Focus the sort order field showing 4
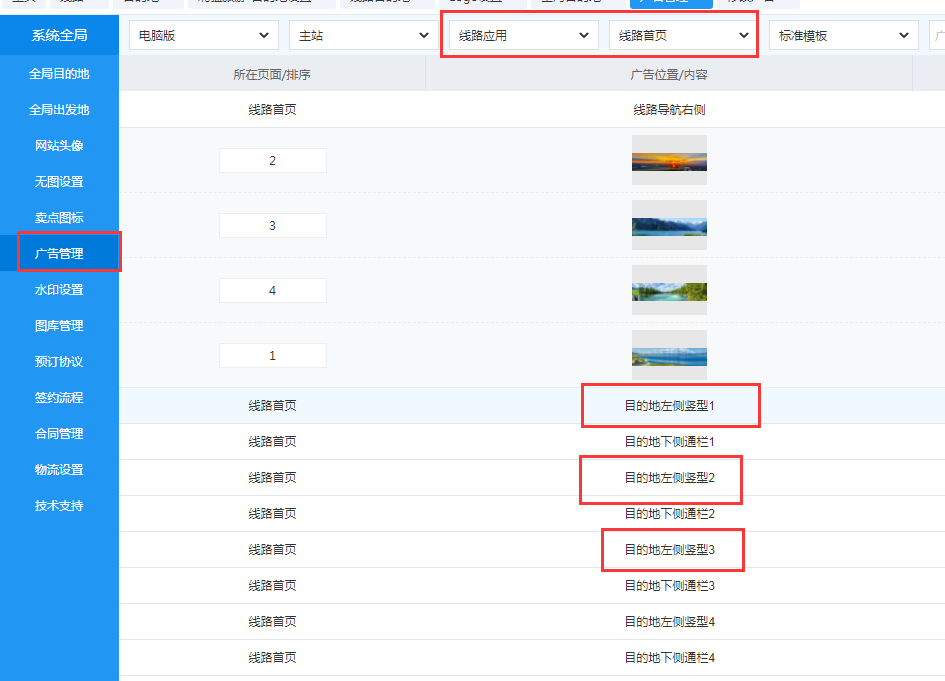The height and width of the screenshot is (681, 945). click(x=273, y=291)
